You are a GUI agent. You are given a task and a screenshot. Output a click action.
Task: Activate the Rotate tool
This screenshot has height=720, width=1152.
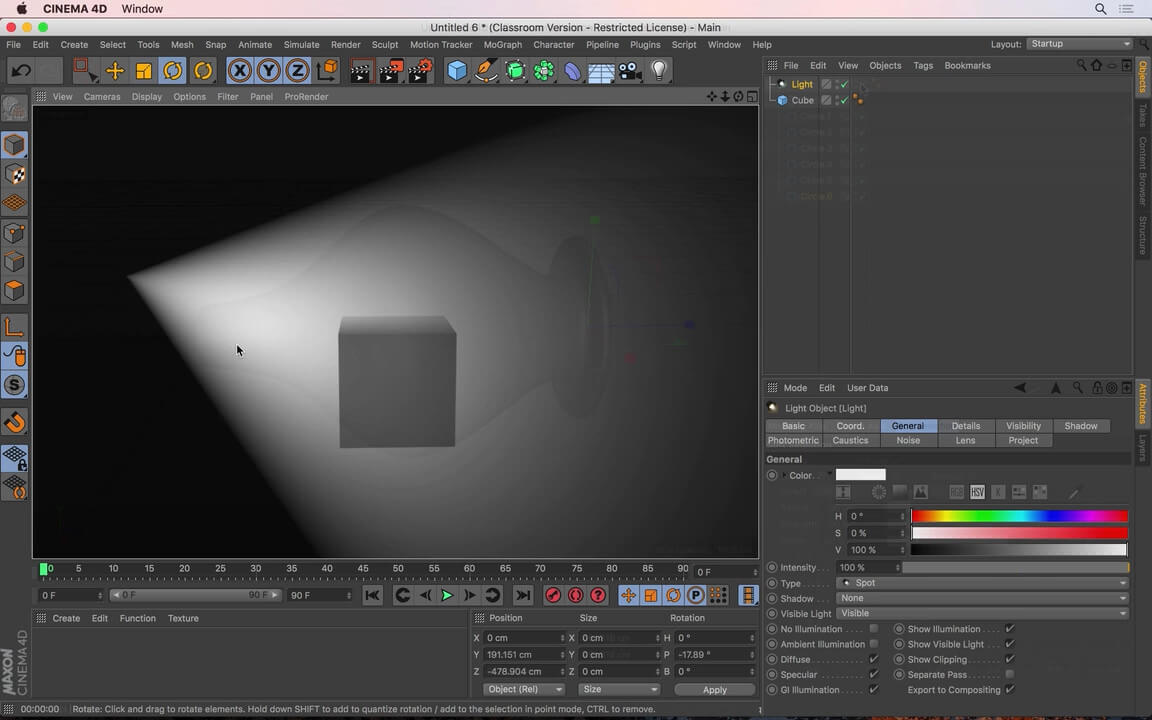(x=172, y=70)
